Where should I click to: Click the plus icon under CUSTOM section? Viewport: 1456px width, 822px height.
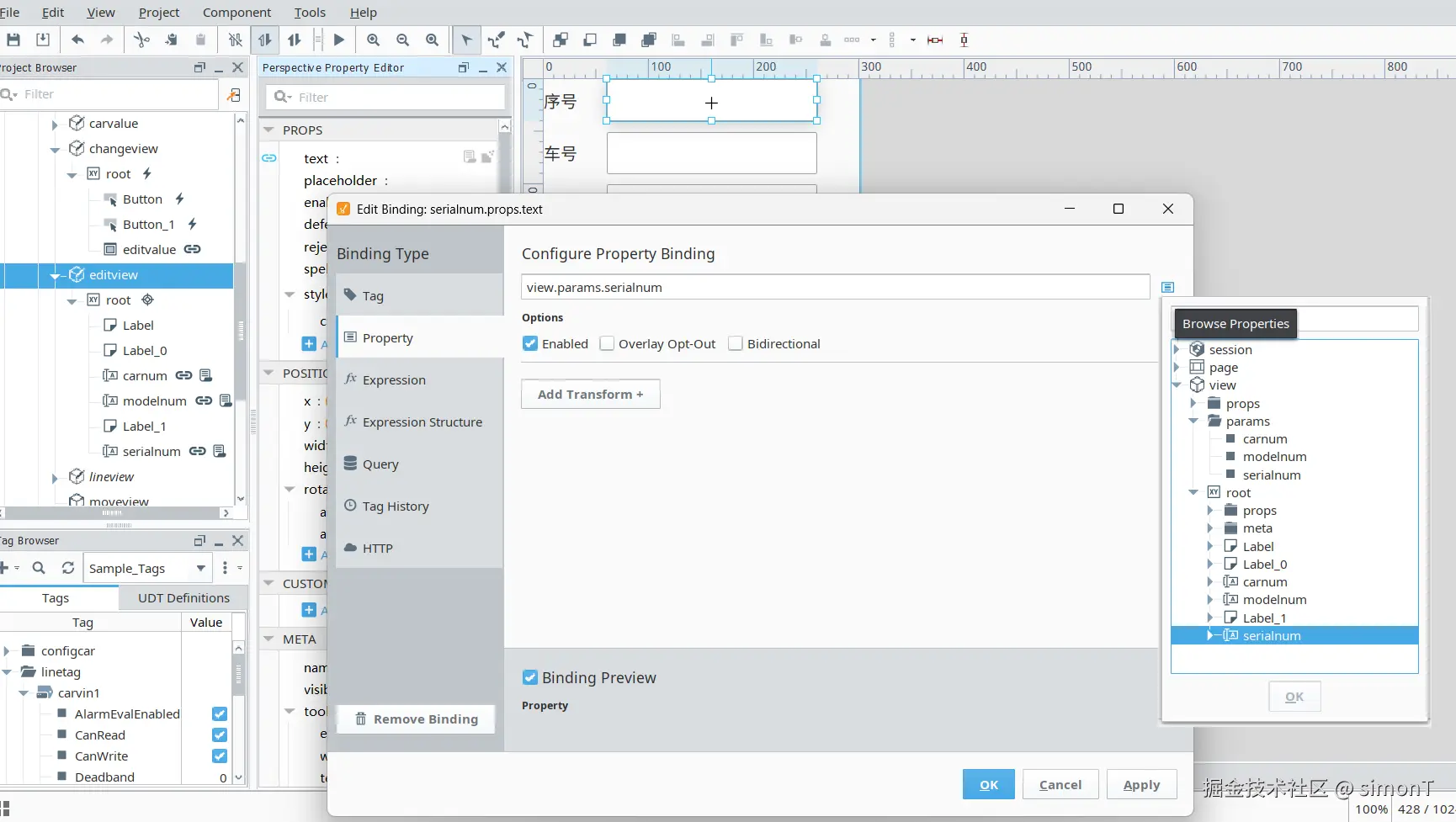(309, 610)
